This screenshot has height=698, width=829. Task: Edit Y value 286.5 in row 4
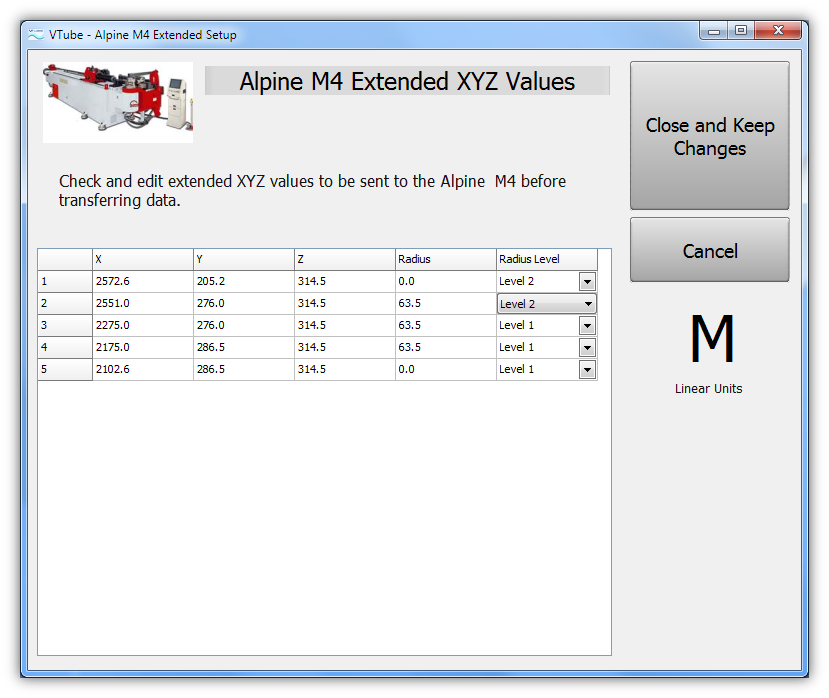pyautogui.click(x=243, y=348)
